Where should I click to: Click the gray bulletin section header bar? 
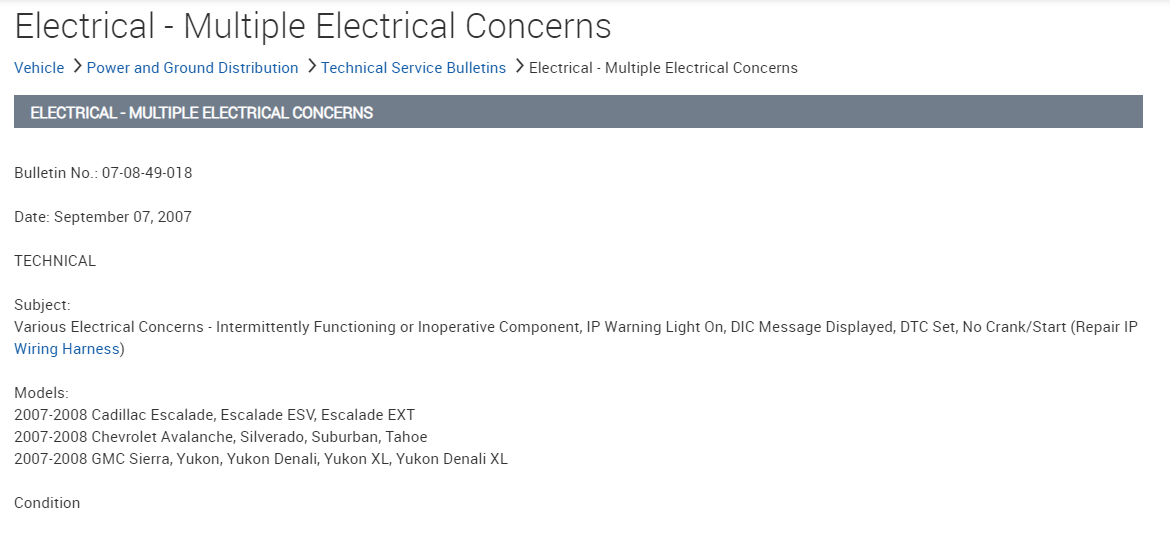(578, 112)
